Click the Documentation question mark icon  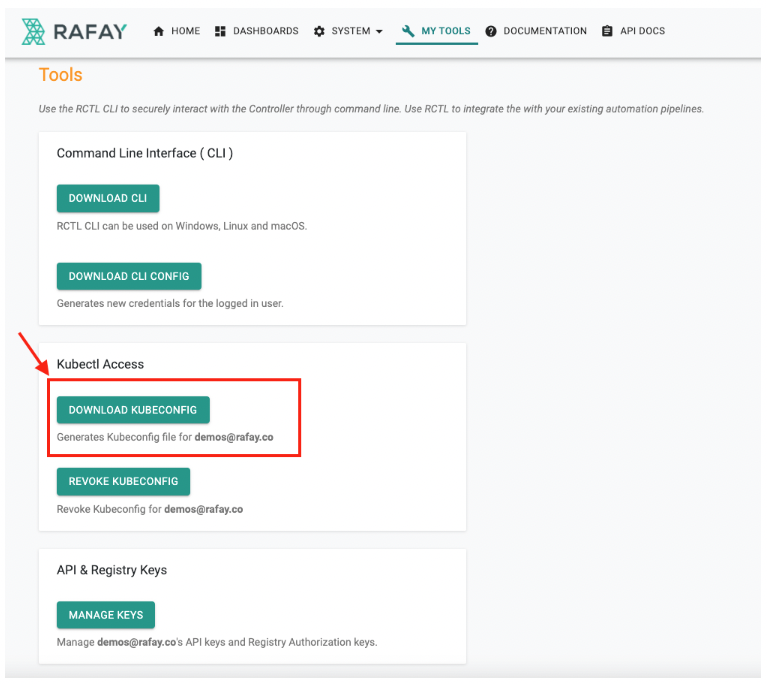[x=491, y=32]
